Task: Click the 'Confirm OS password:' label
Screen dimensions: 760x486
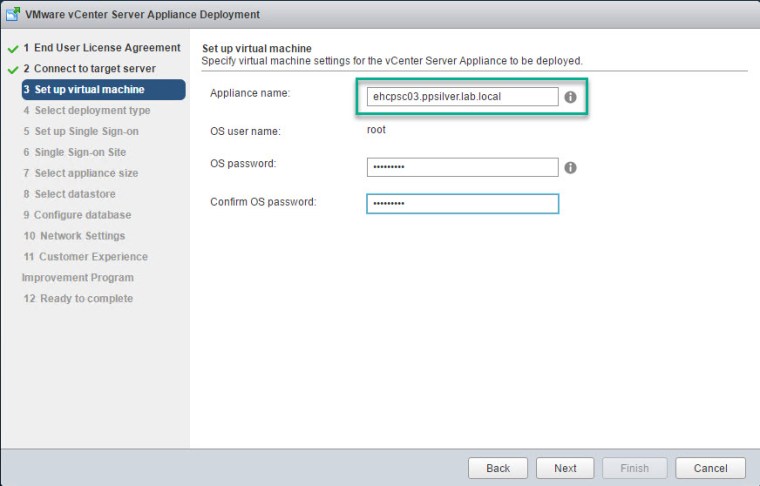Action: 263,202
